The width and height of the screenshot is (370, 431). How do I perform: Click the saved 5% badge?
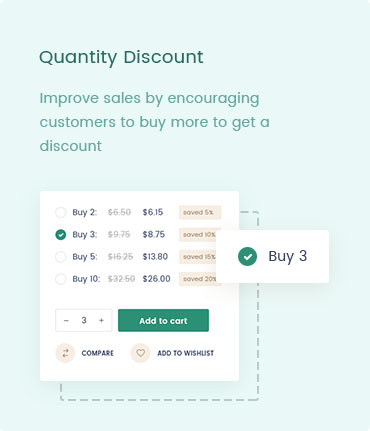200,212
